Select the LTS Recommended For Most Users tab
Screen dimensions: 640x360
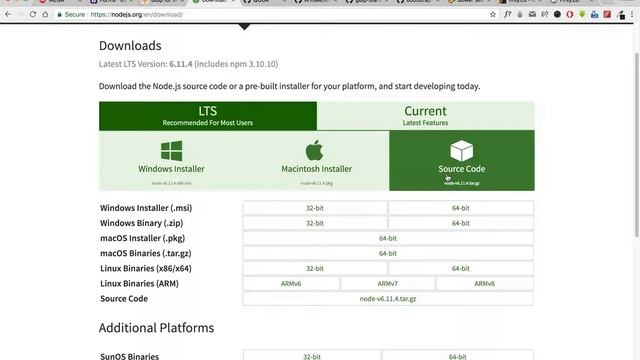[208, 116]
